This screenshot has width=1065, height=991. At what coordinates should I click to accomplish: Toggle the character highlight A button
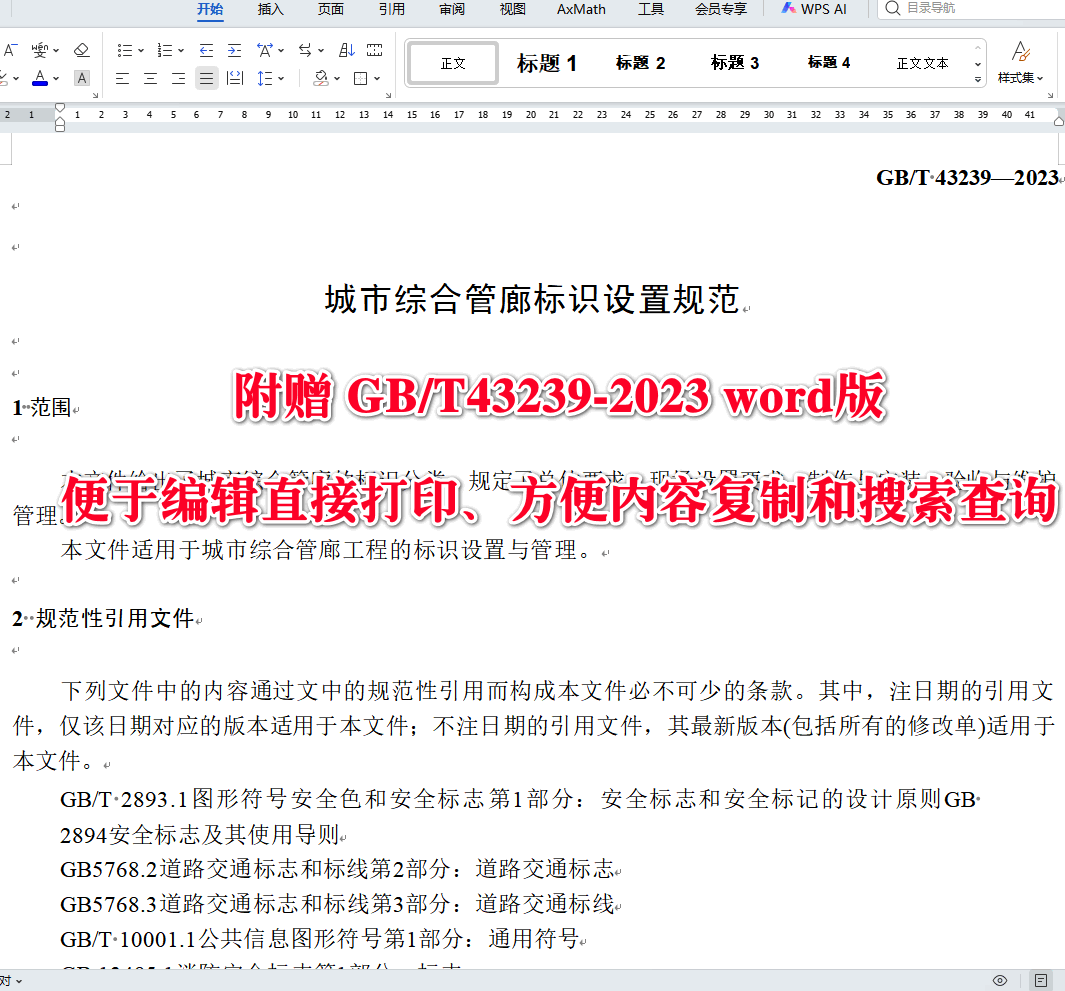(x=81, y=77)
